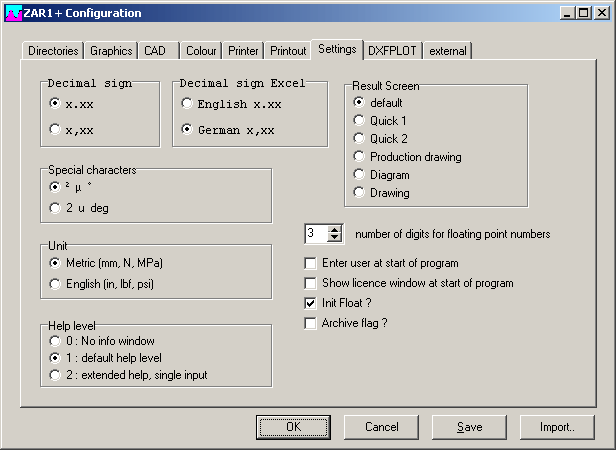Click the Import.. button

pos(557,427)
